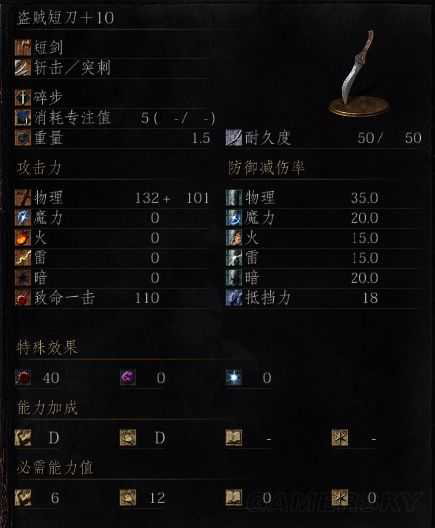
Task: Select the 雷 lightning attack icon
Action: (x=23, y=258)
